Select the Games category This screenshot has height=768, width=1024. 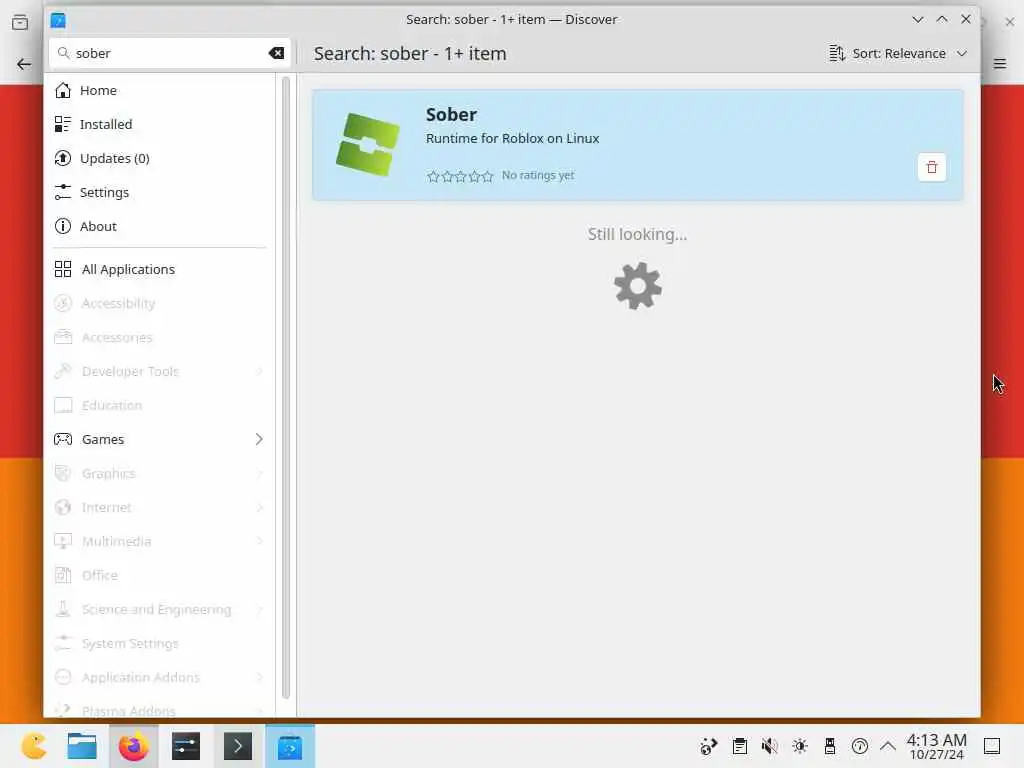coord(159,439)
